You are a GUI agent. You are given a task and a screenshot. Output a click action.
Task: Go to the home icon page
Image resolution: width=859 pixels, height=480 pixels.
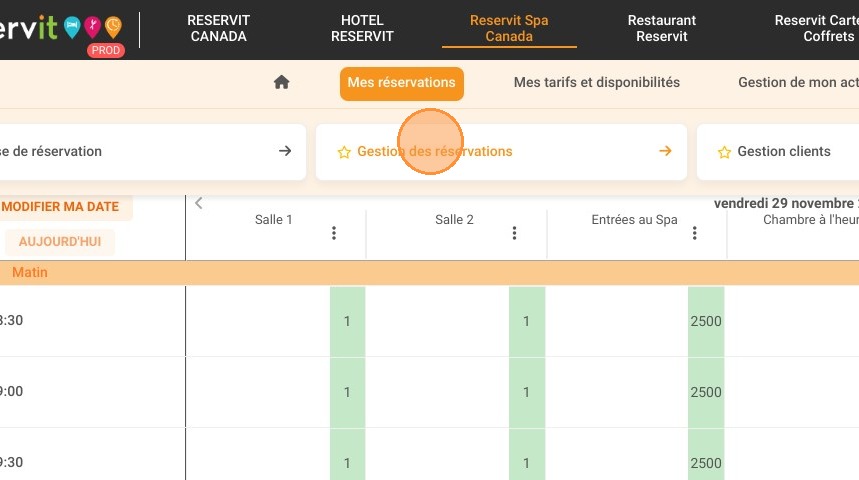pyautogui.click(x=282, y=82)
